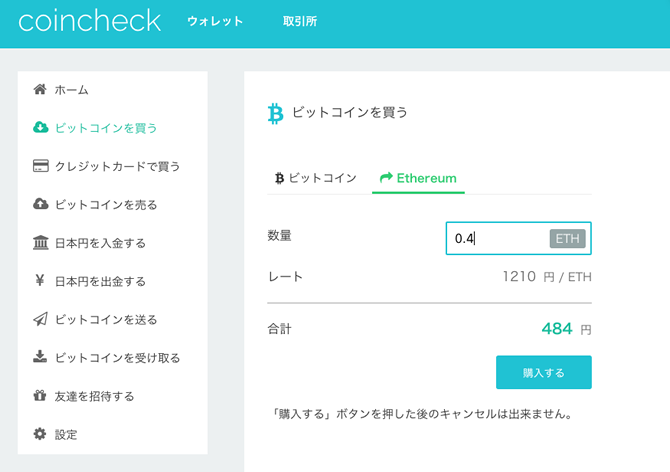
Task: Click the home icon in sidebar
Action: click(x=40, y=89)
